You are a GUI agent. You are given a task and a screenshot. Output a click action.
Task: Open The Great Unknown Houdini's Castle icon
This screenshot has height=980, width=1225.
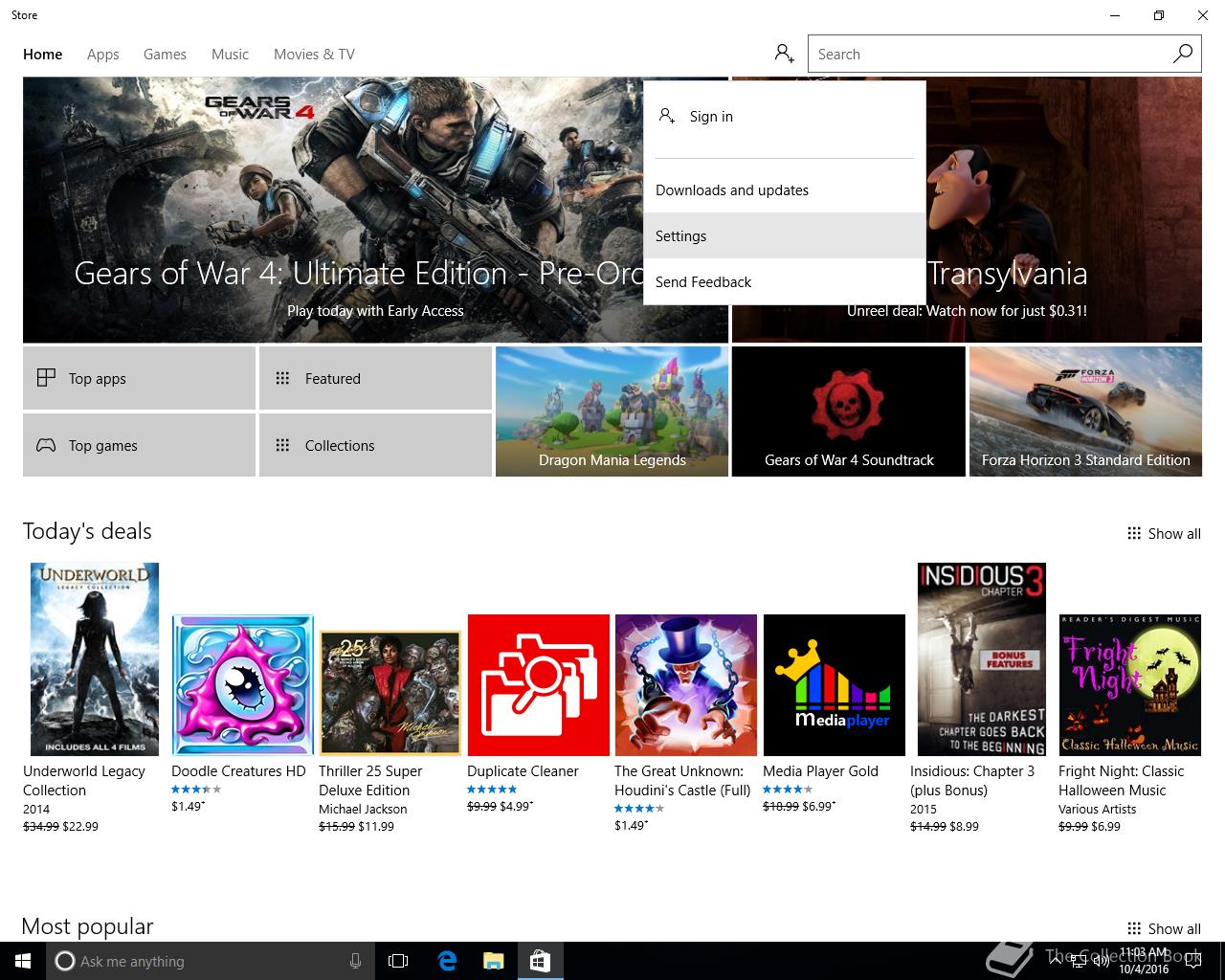click(686, 685)
